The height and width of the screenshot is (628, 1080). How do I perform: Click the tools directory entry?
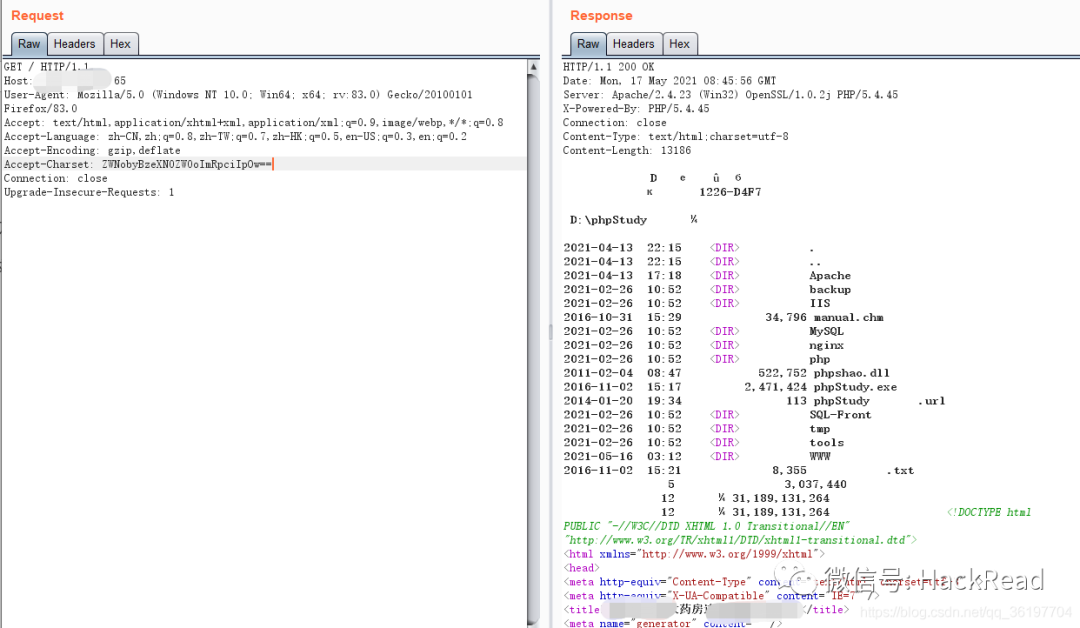[827, 443]
